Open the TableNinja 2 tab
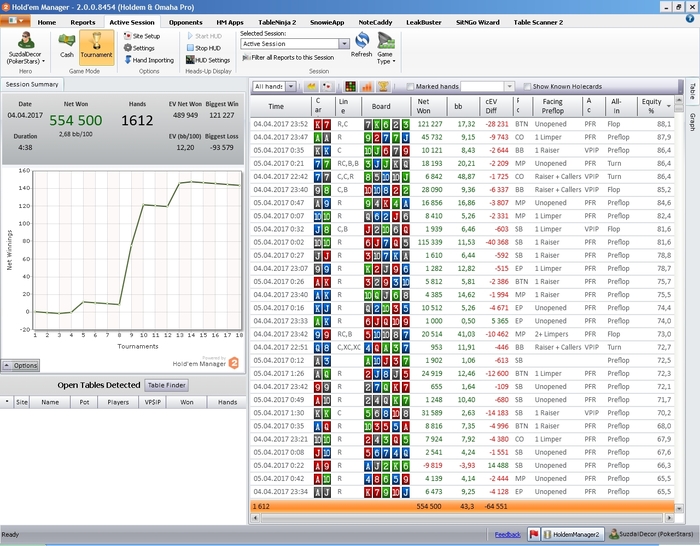The height and width of the screenshot is (546, 700). coord(277,22)
